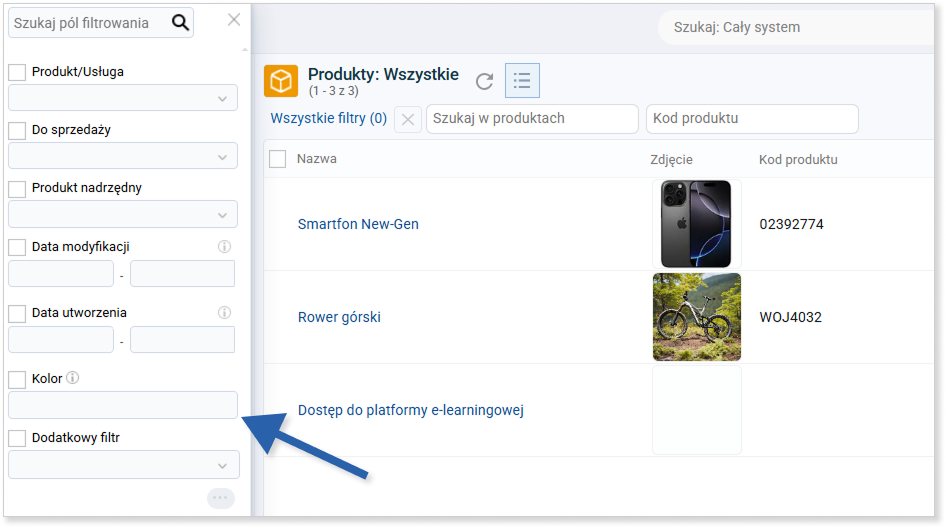
Task: Show info for Data utworzenia filter
Action: [224, 312]
